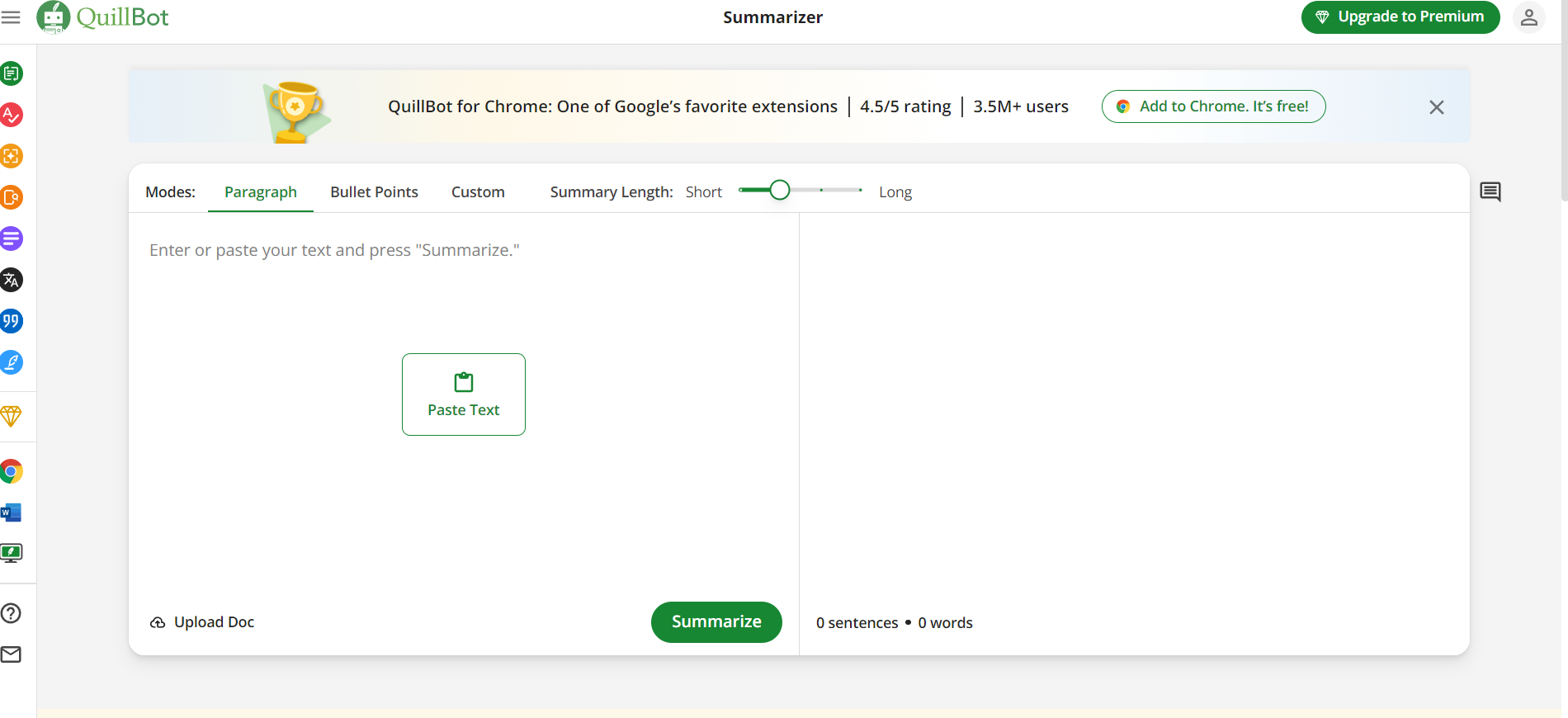
Task: Click the QuillBot robot logo
Action: coord(54,17)
